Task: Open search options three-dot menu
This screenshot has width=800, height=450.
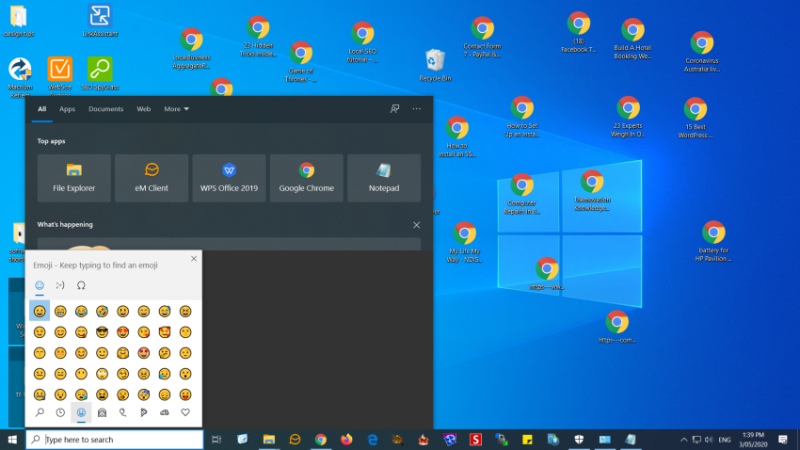Action: click(417, 109)
